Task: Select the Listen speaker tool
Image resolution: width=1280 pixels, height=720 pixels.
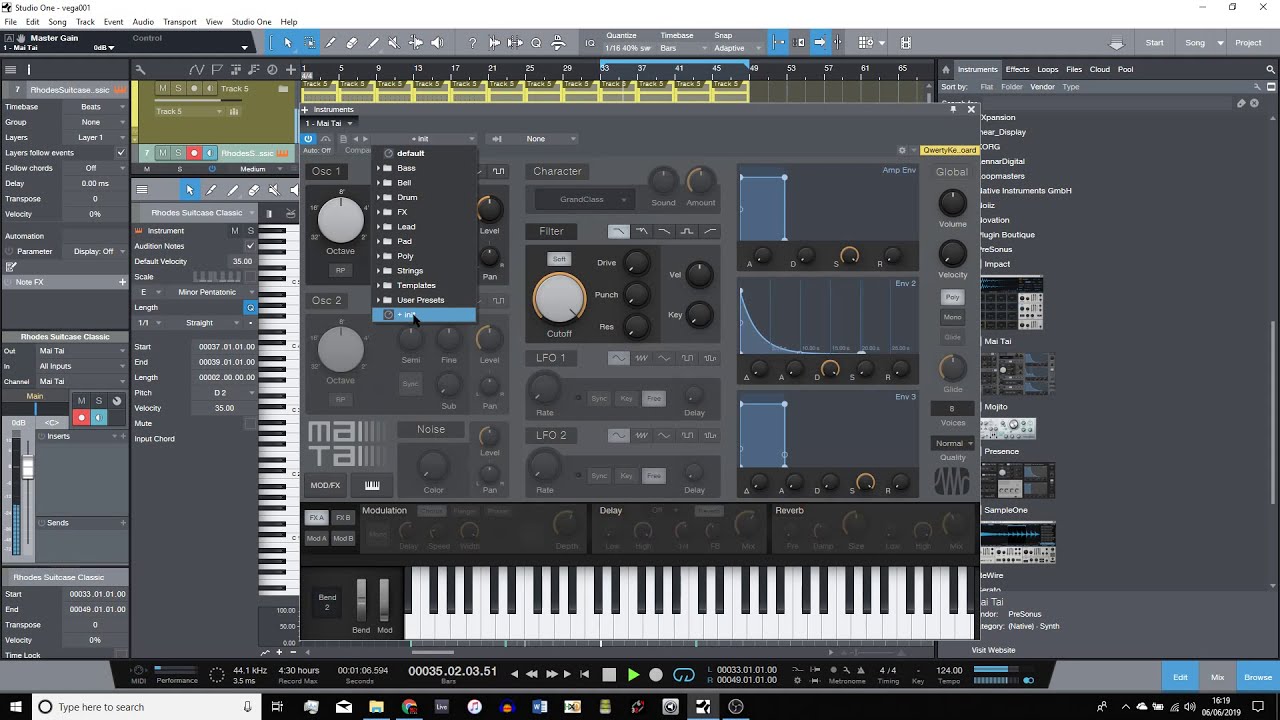Action: [437, 43]
